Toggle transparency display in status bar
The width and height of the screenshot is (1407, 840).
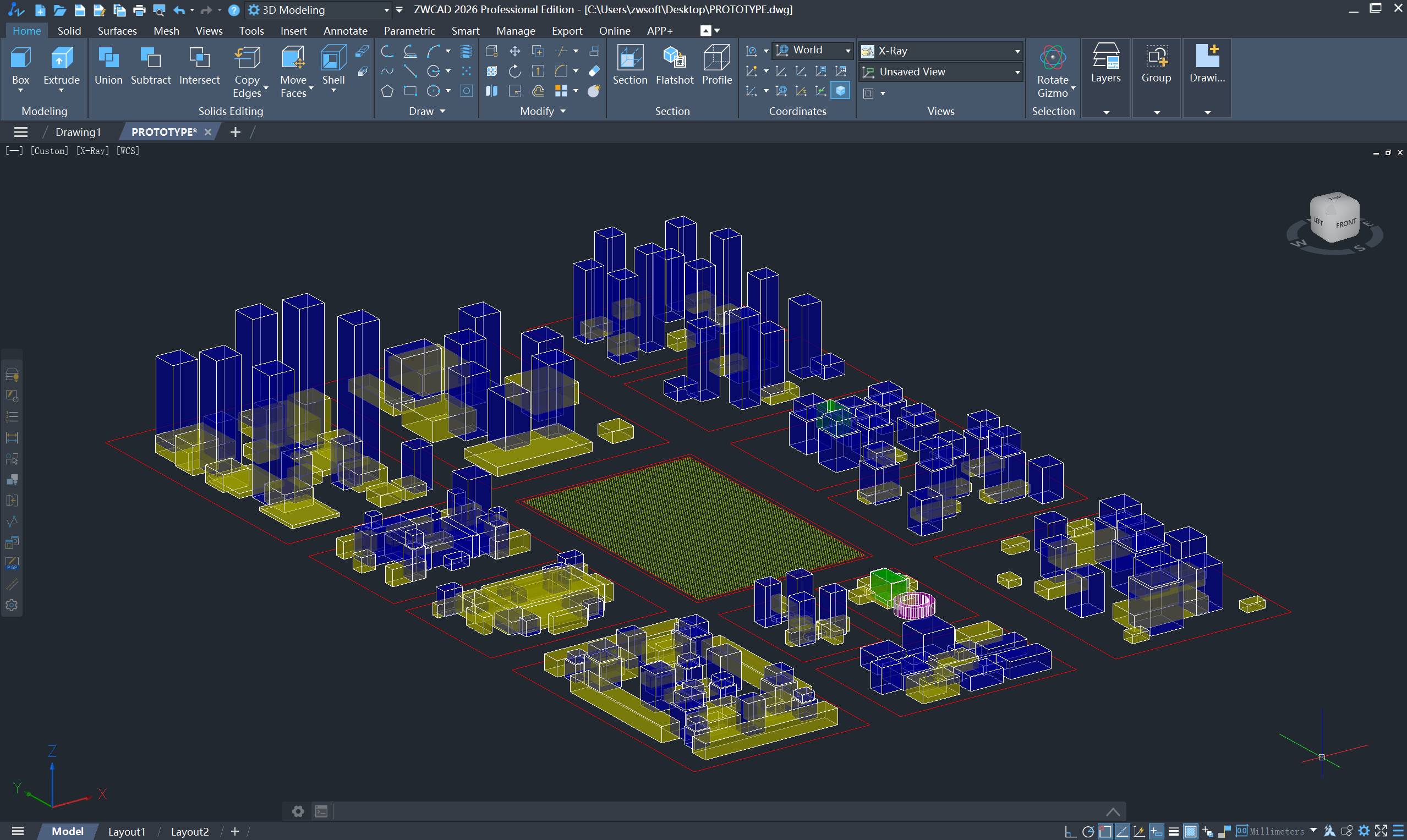tap(1191, 831)
